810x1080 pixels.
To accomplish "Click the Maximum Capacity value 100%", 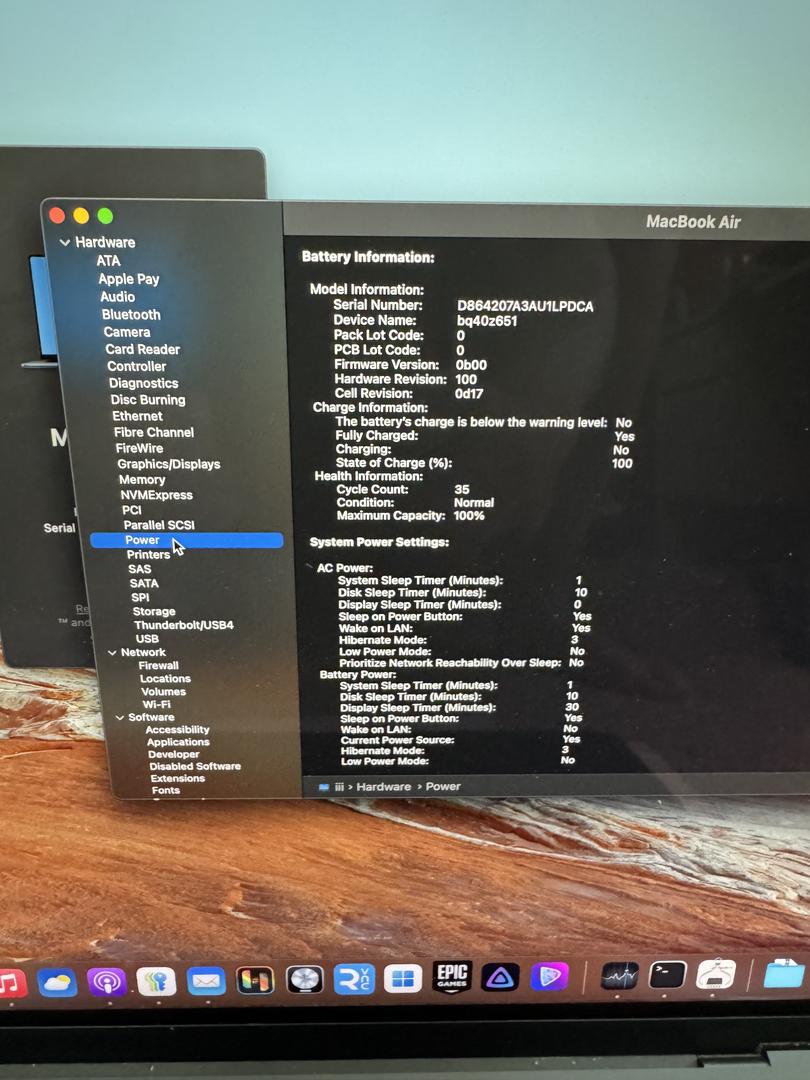I will [469, 516].
